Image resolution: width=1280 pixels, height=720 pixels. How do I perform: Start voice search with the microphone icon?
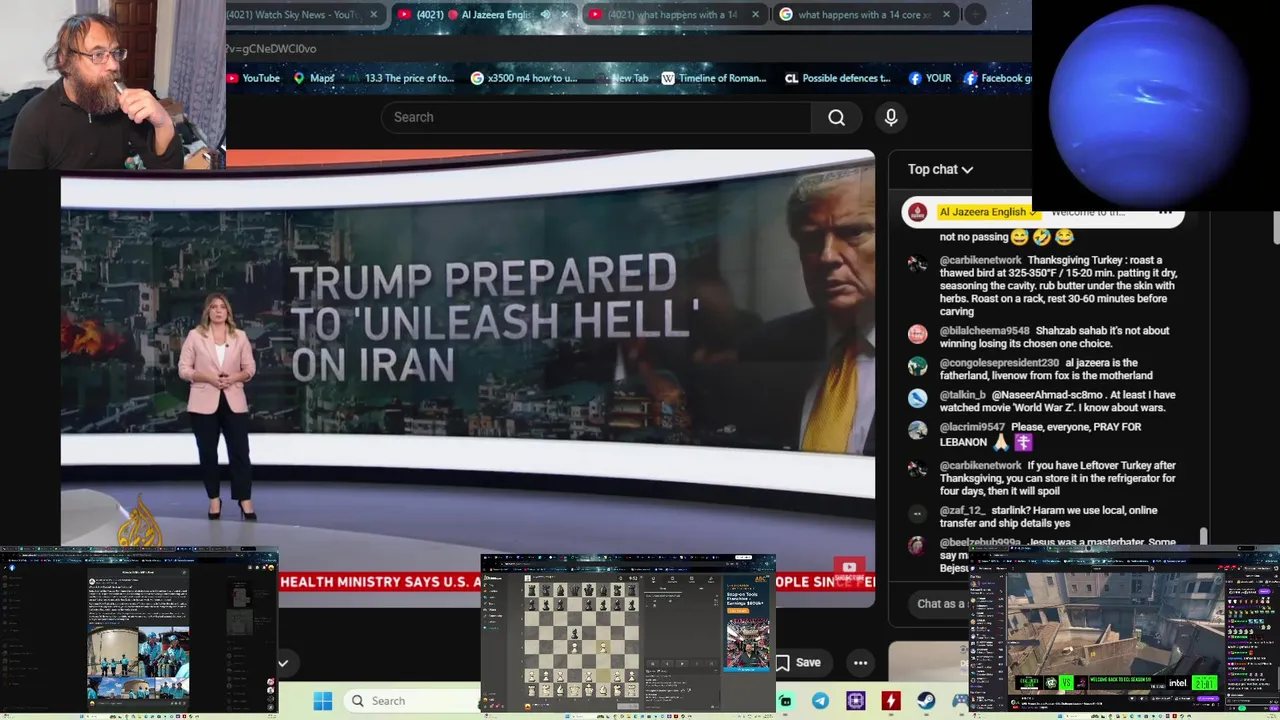891,117
